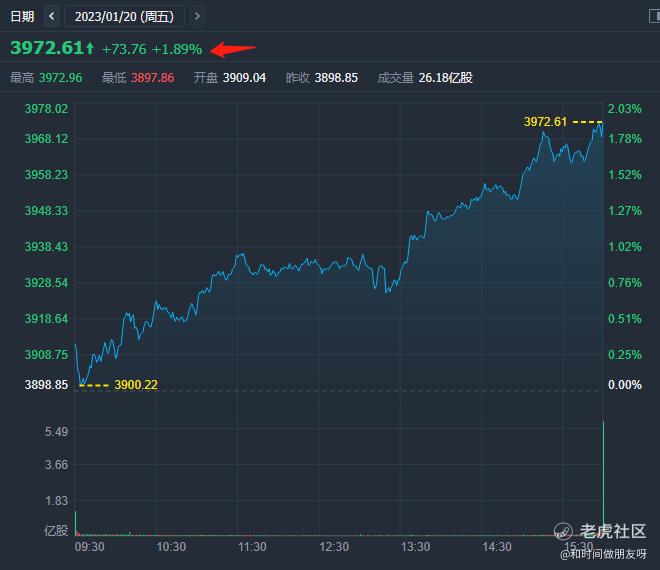The height and width of the screenshot is (570, 660).
Task: Click the red annotation arrow
Action: [233, 48]
